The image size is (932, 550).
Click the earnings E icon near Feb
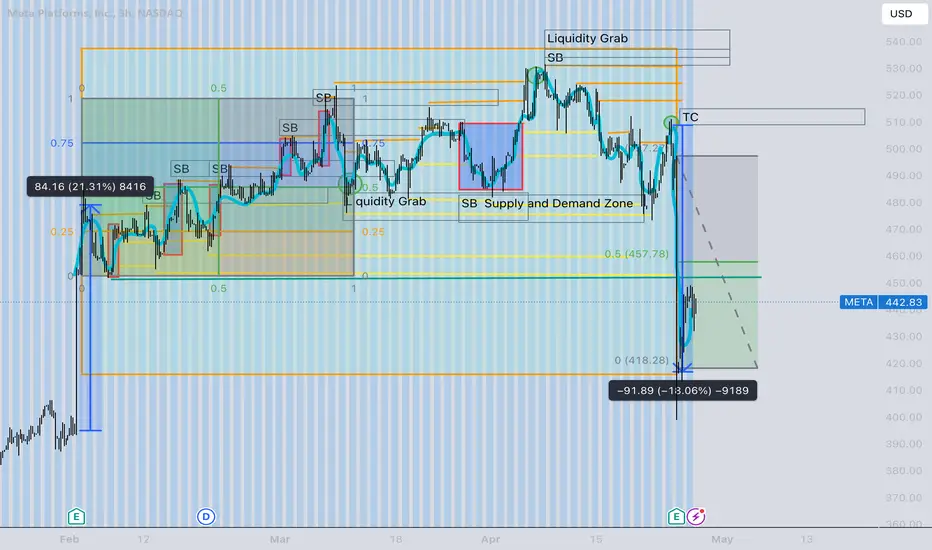click(x=76, y=517)
